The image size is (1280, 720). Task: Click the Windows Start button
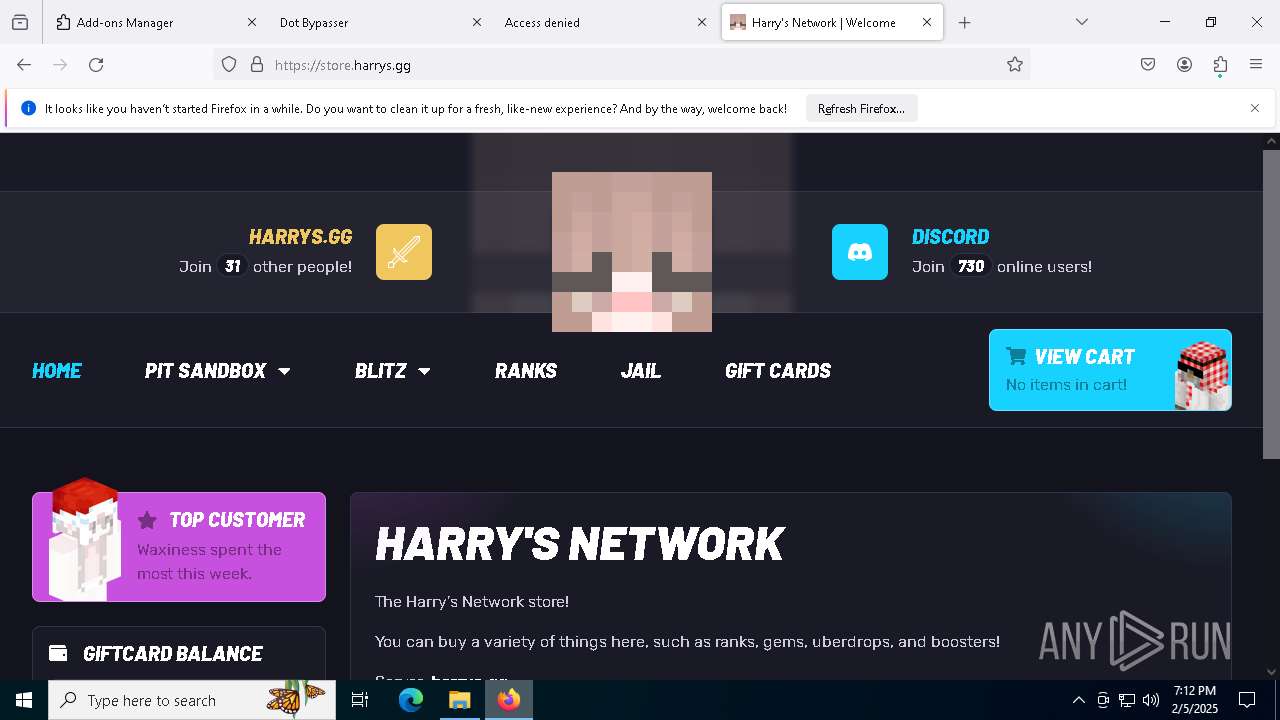click(24, 700)
